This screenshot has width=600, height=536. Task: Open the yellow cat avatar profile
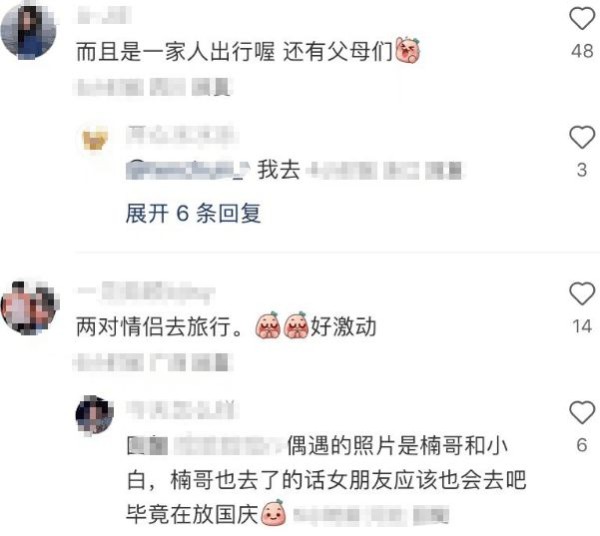click(95, 140)
